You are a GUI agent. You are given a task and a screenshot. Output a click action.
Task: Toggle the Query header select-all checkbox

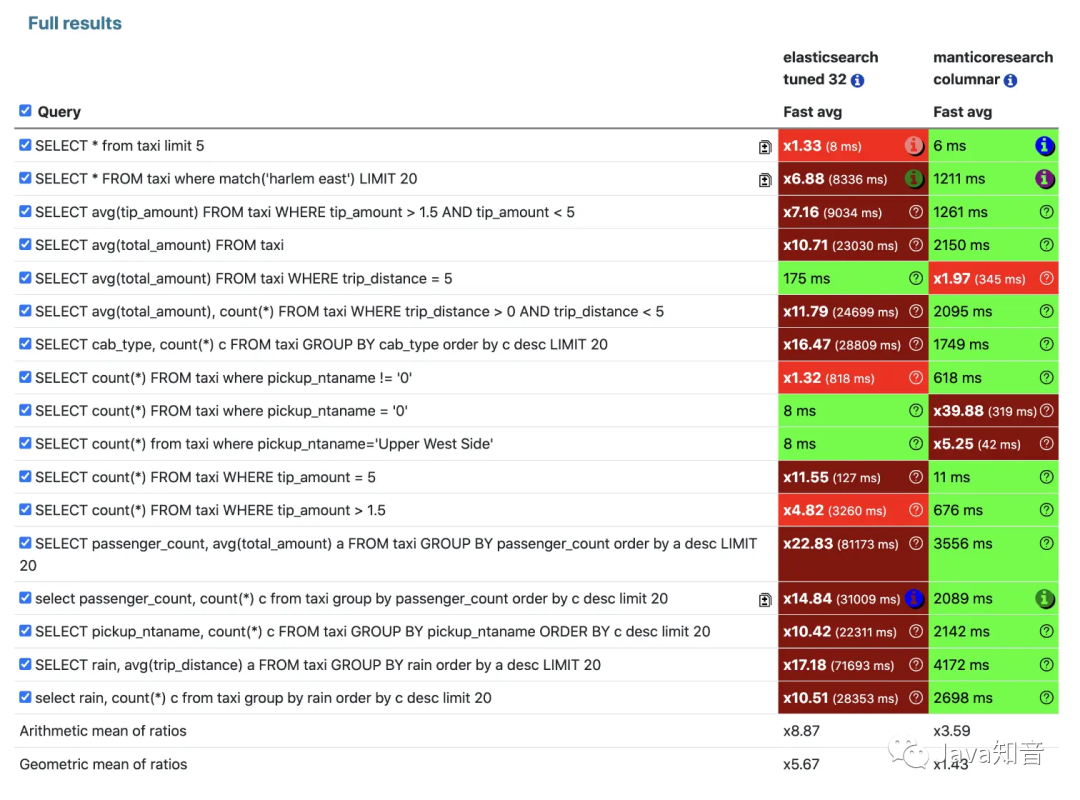click(25, 110)
